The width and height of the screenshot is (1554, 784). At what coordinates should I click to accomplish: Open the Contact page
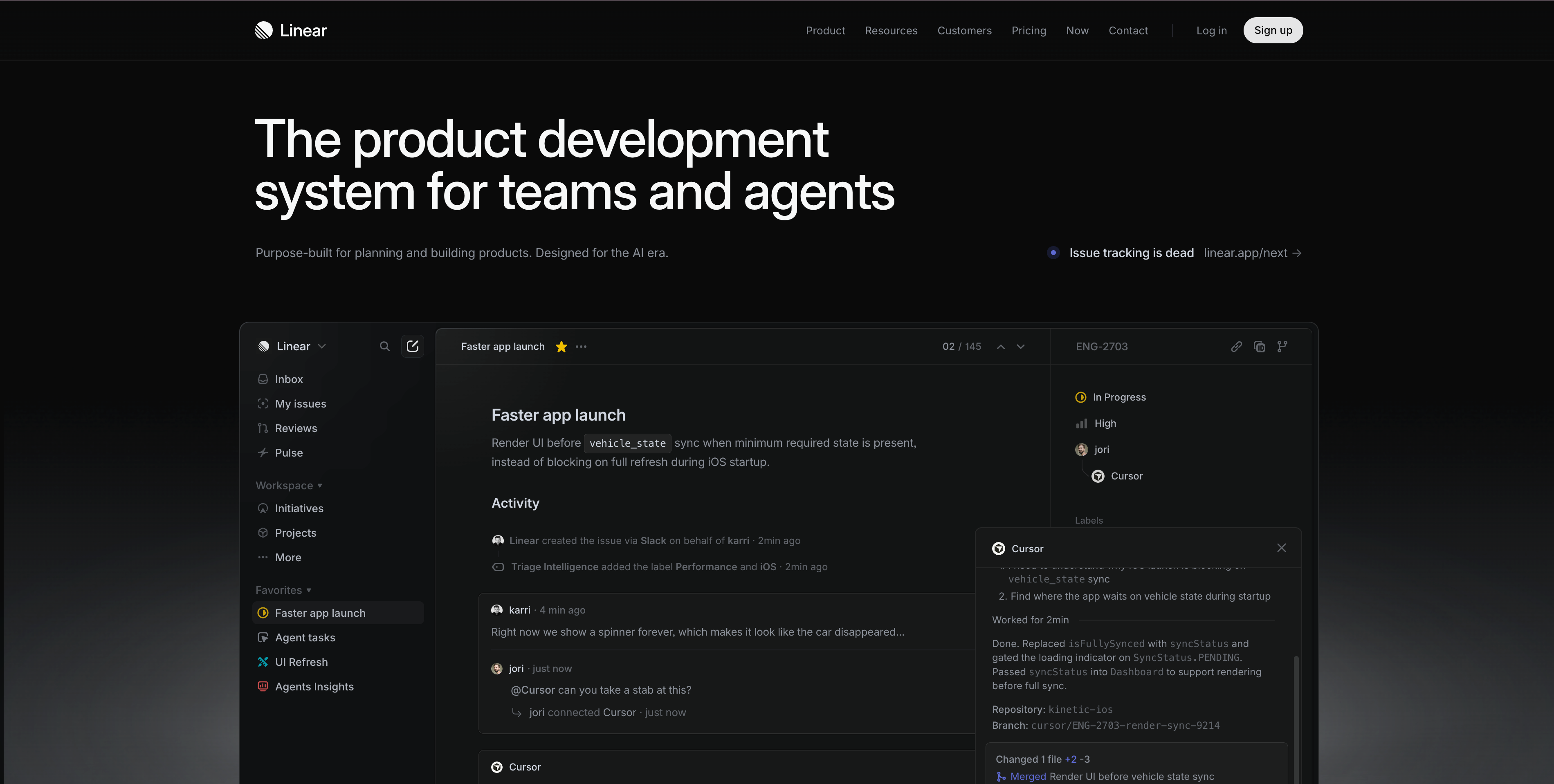[x=1128, y=31]
